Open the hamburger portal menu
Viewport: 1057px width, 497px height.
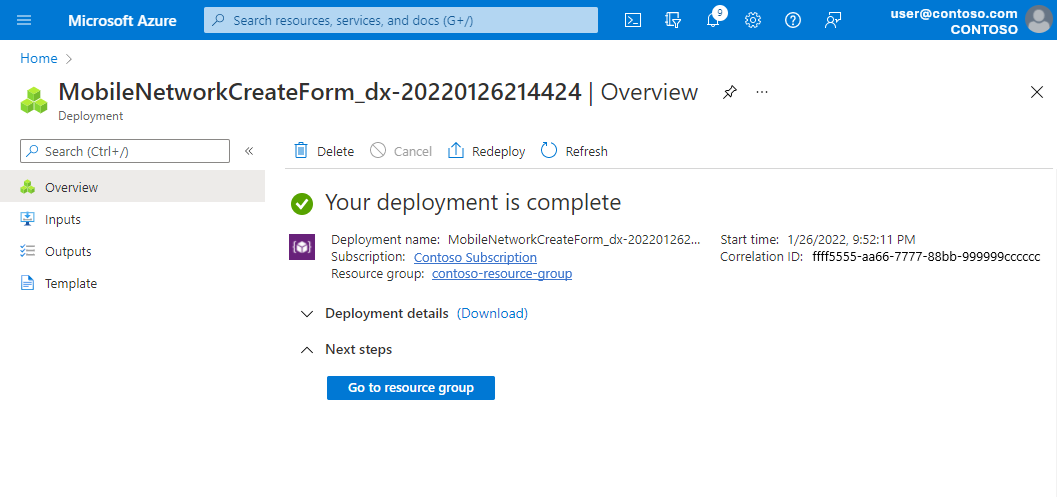(x=24, y=20)
